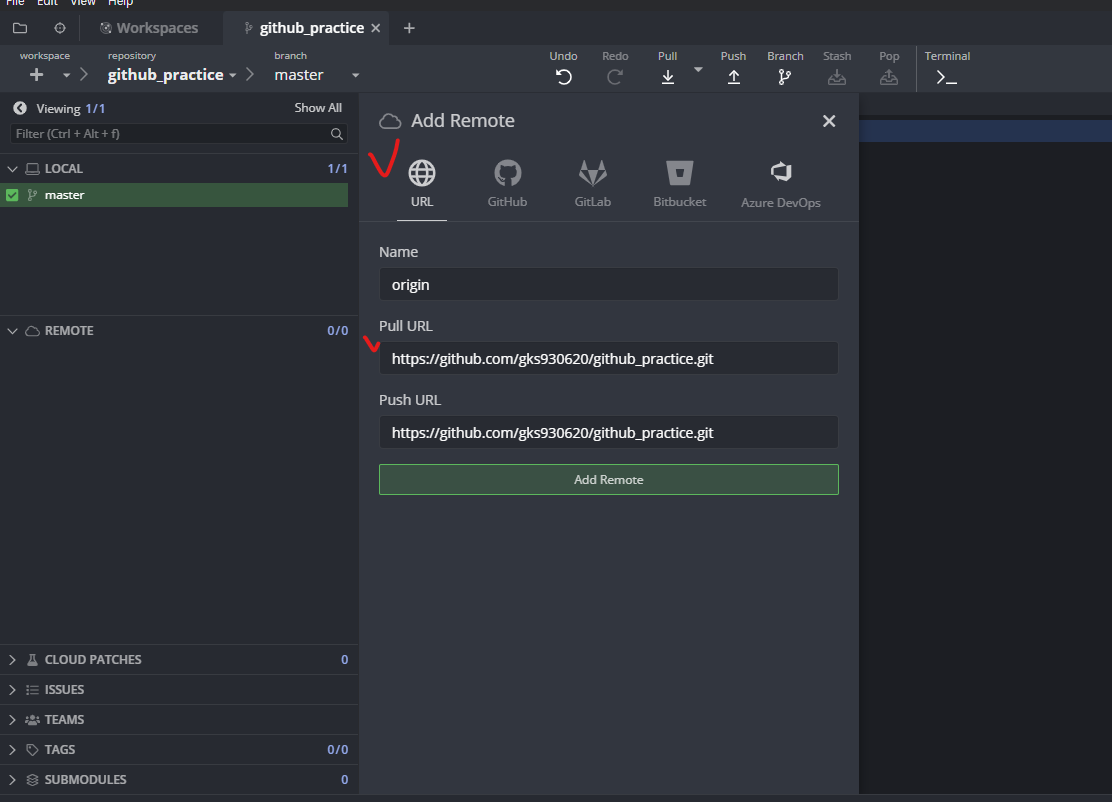The width and height of the screenshot is (1112, 802).
Task: Select the GitHub remote tab
Action: point(507,184)
